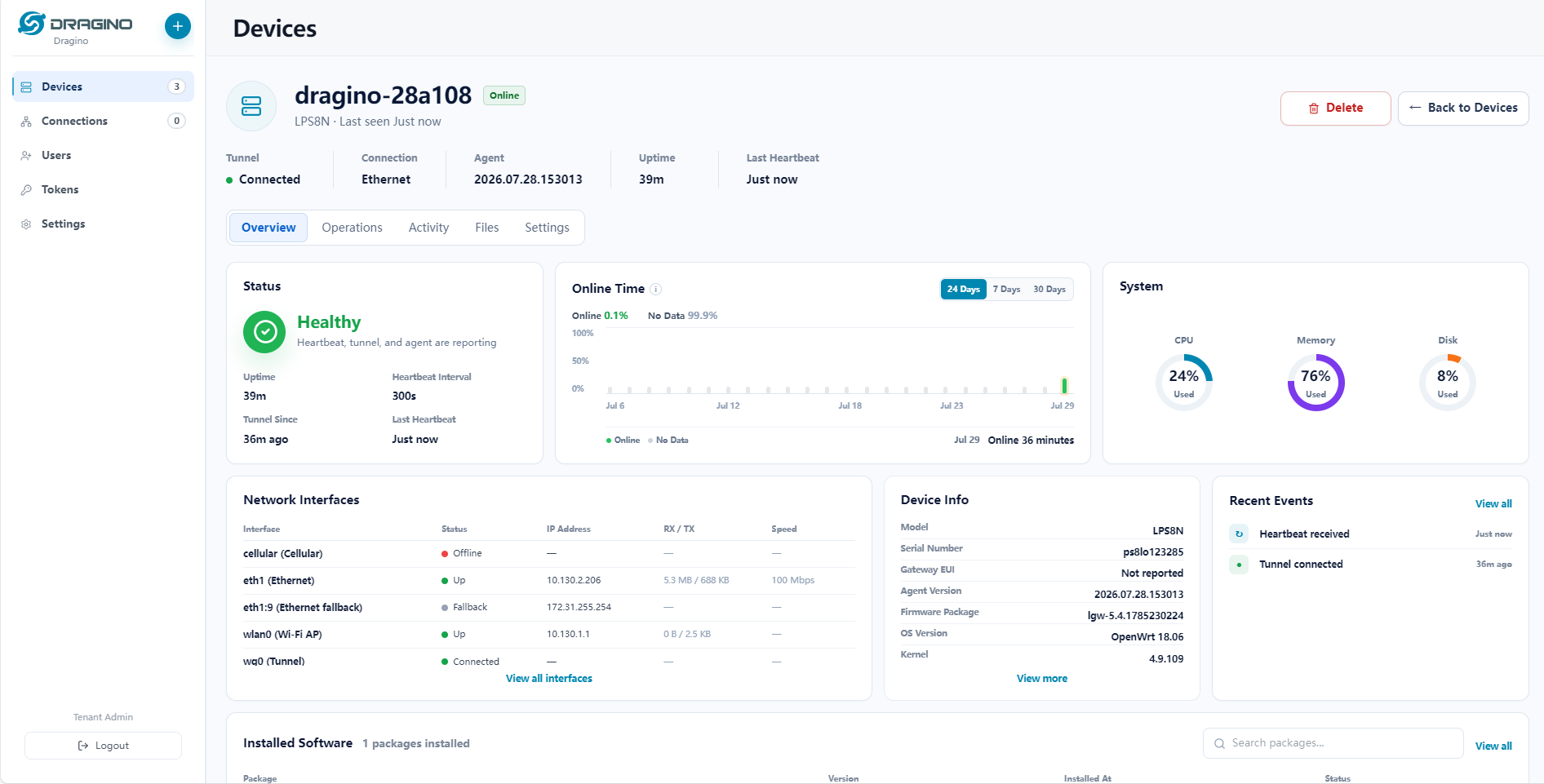
Task: Open Settings from the sidebar
Action: [x=104, y=224]
